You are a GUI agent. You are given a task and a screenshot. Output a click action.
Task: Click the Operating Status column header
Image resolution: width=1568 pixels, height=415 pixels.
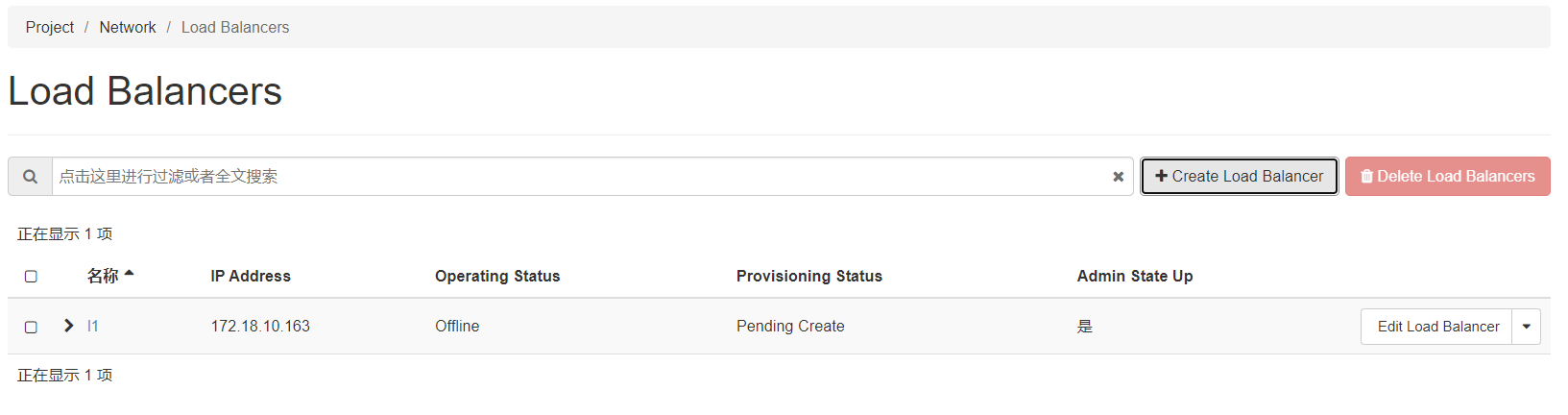497,277
